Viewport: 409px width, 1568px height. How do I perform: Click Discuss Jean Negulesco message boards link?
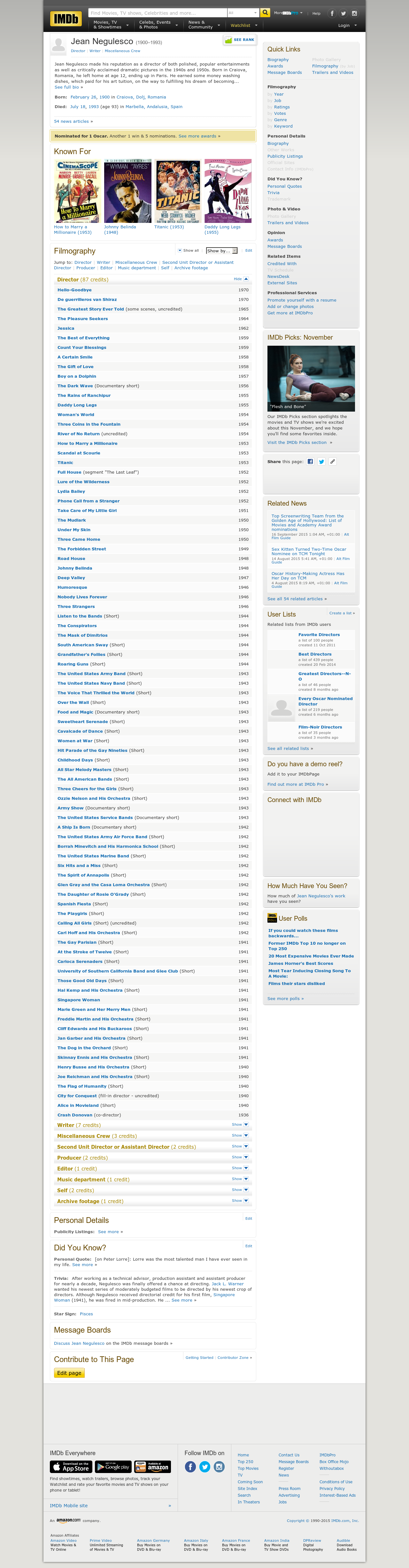pyautogui.click(x=79, y=1343)
